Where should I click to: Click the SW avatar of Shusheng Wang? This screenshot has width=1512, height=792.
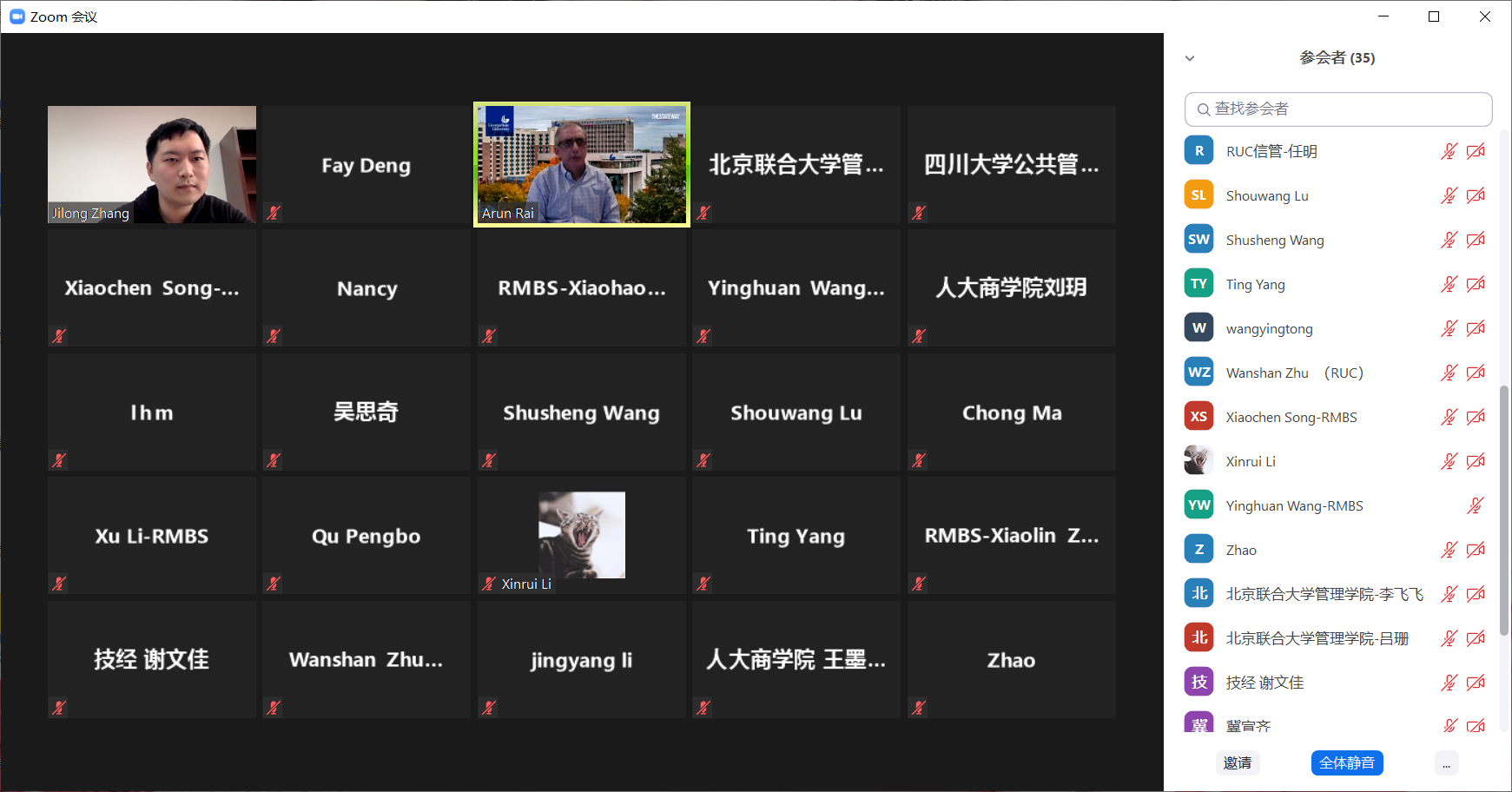[x=1198, y=240]
